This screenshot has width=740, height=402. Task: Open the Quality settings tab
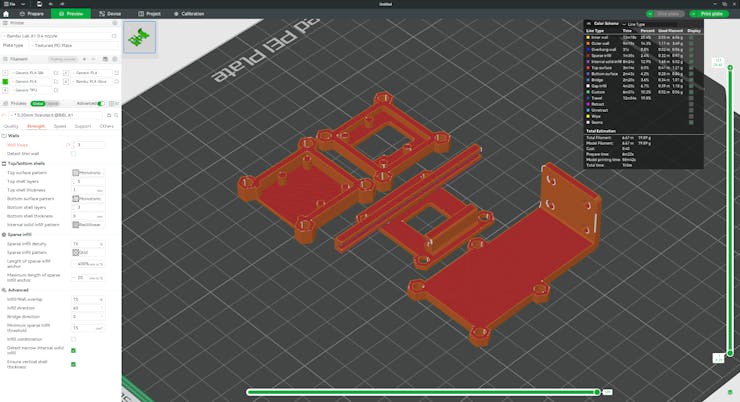(x=11, y=126)
